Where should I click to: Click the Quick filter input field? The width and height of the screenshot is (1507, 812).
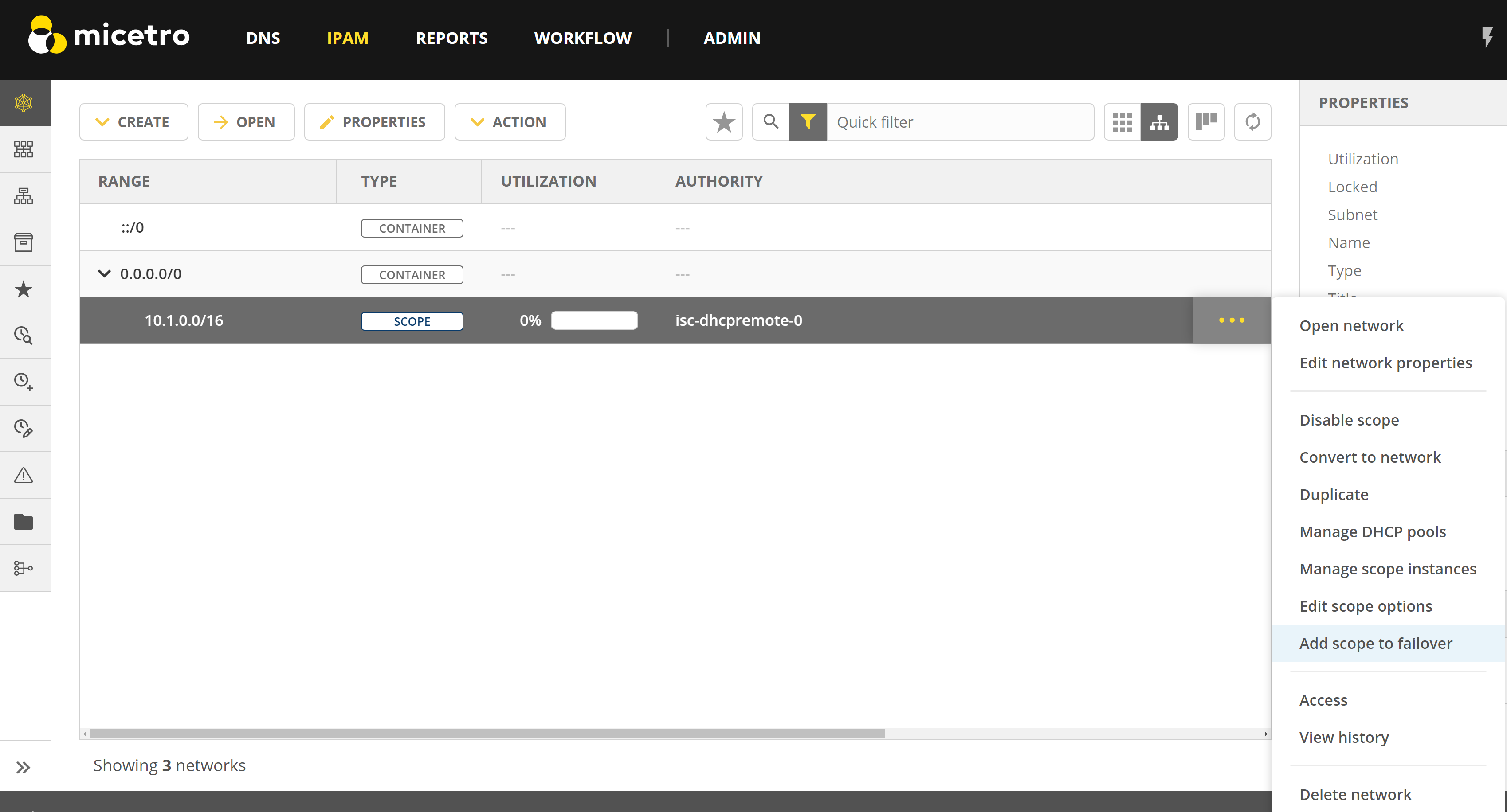958,121
